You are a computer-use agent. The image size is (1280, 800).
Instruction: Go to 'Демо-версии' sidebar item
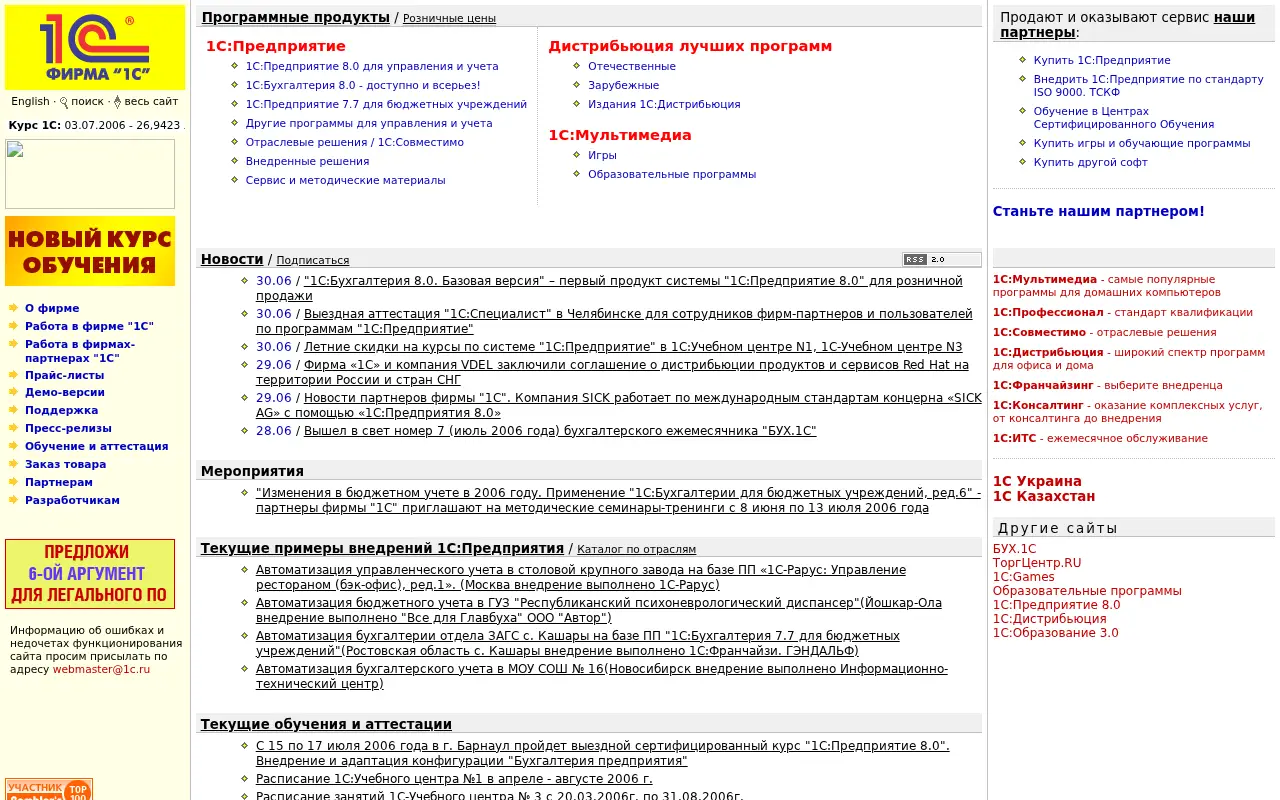(x=65, y=393)
